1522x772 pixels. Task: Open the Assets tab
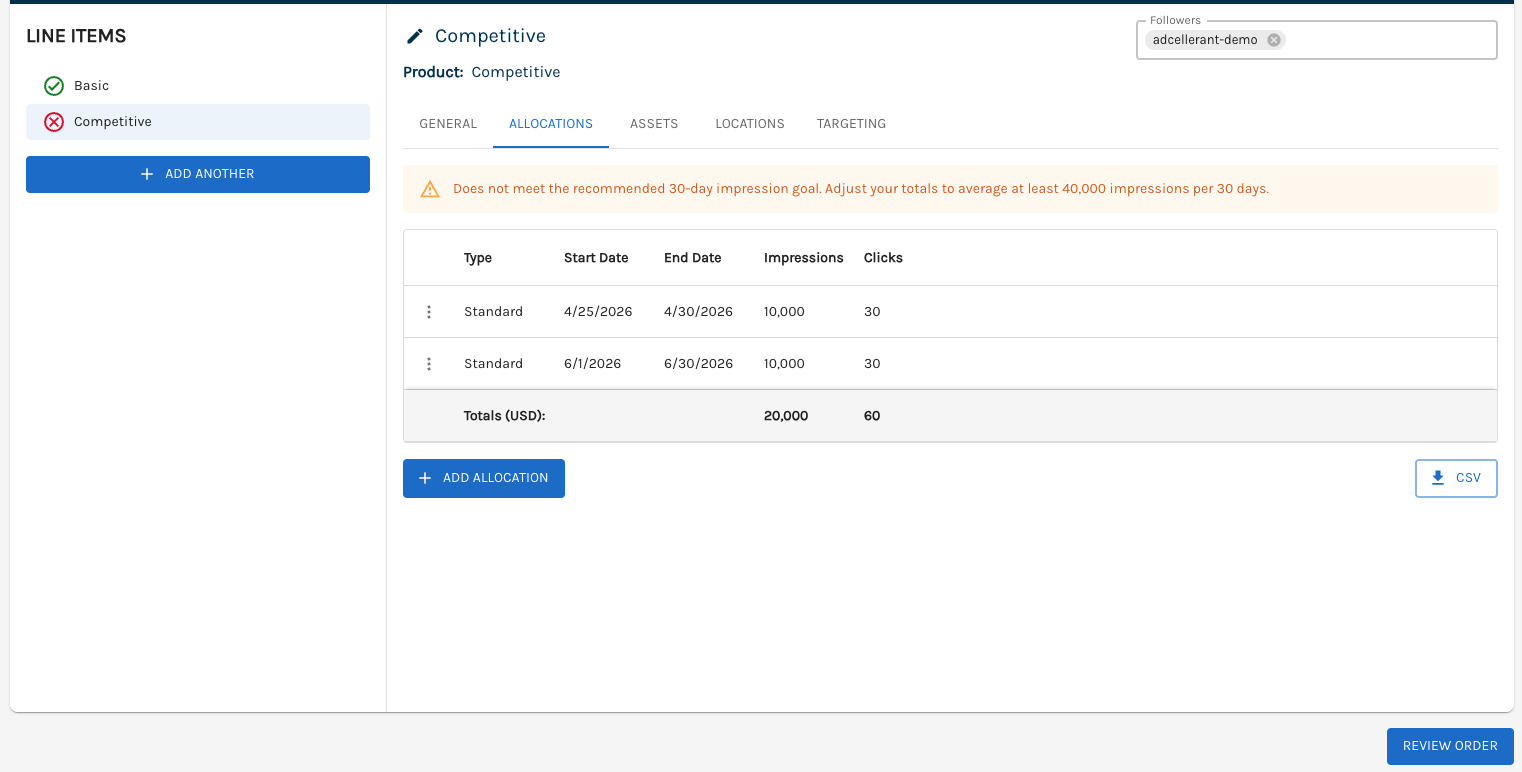[x=654, y=124]
